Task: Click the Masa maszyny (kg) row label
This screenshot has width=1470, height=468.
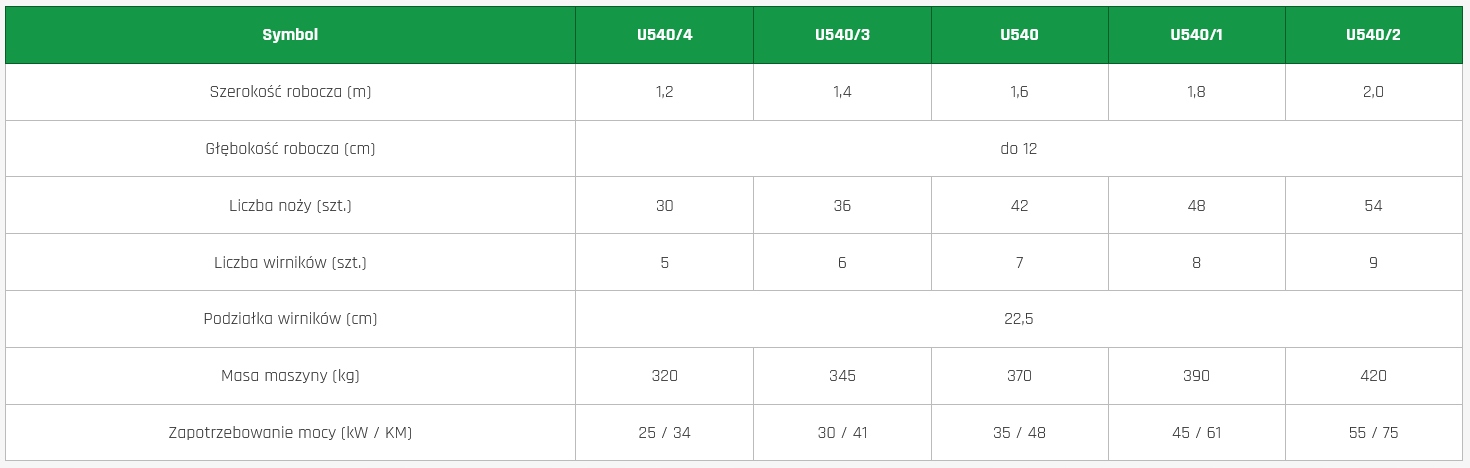Action: pos(290,376)
